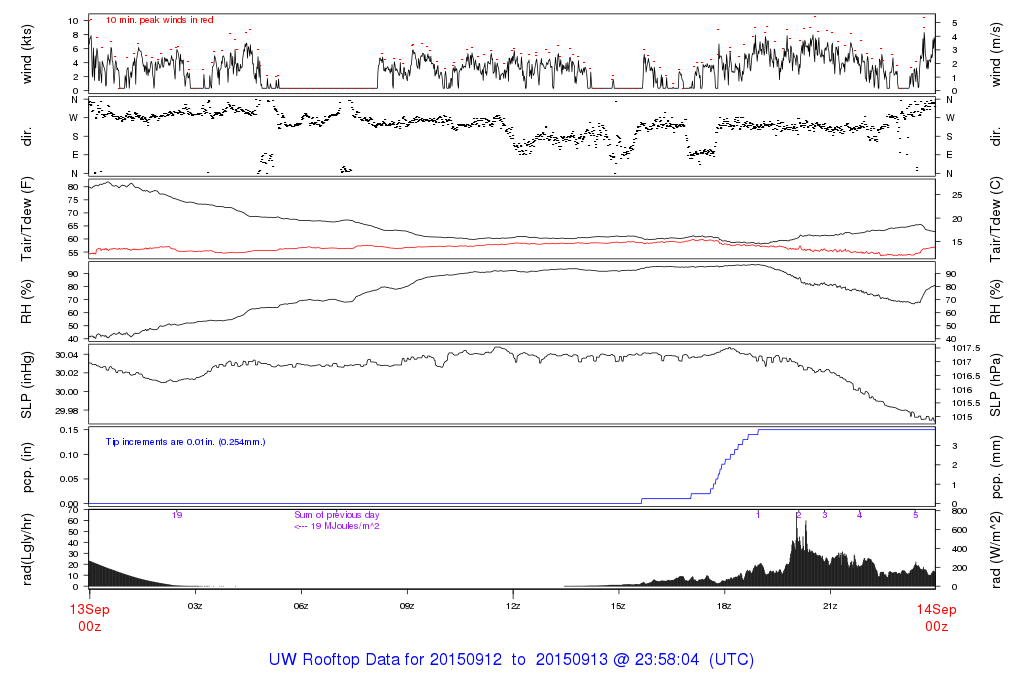
Task: Select the 21z time axis marker
Action: click(x=830, y=607)
